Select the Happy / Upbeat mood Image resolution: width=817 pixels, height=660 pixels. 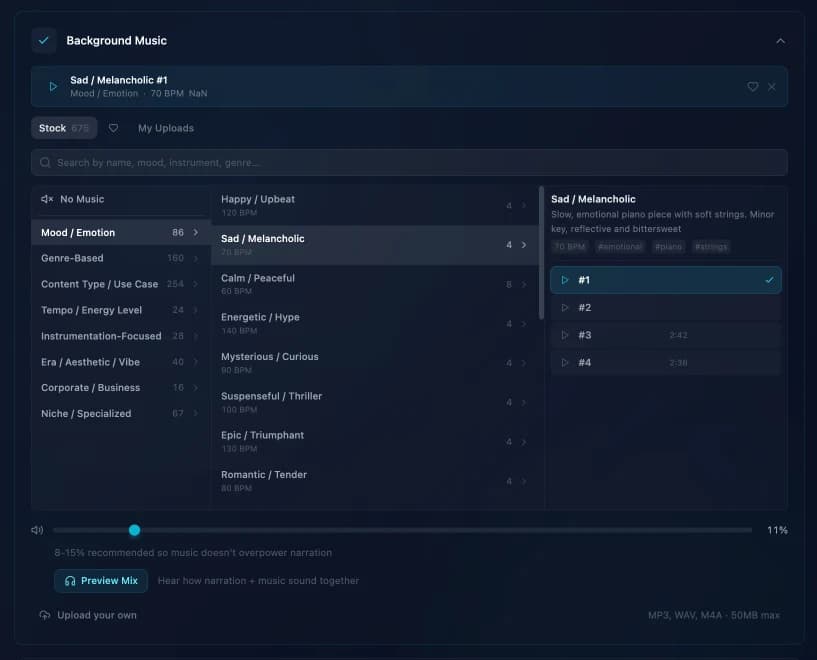375,206
